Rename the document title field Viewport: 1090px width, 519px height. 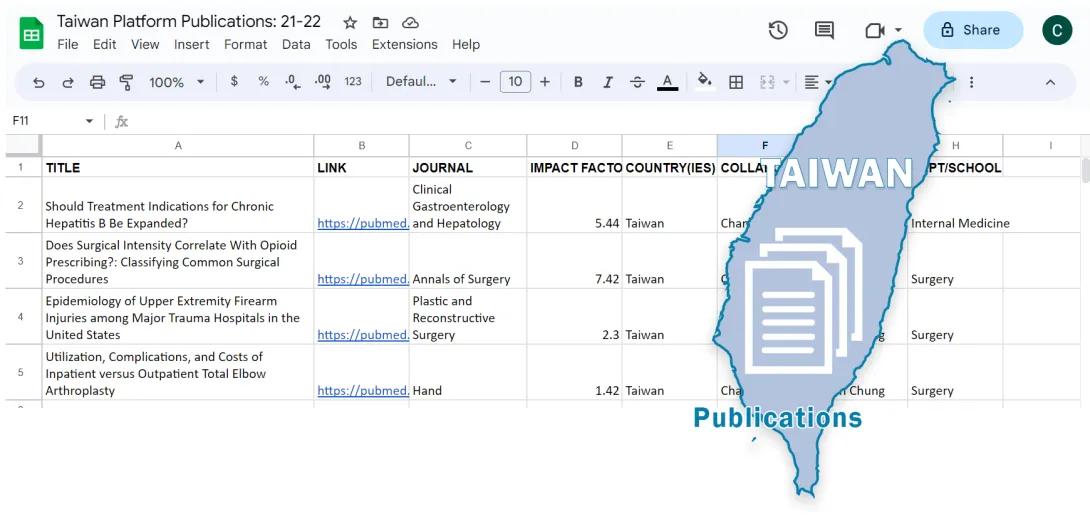[189, 22]
